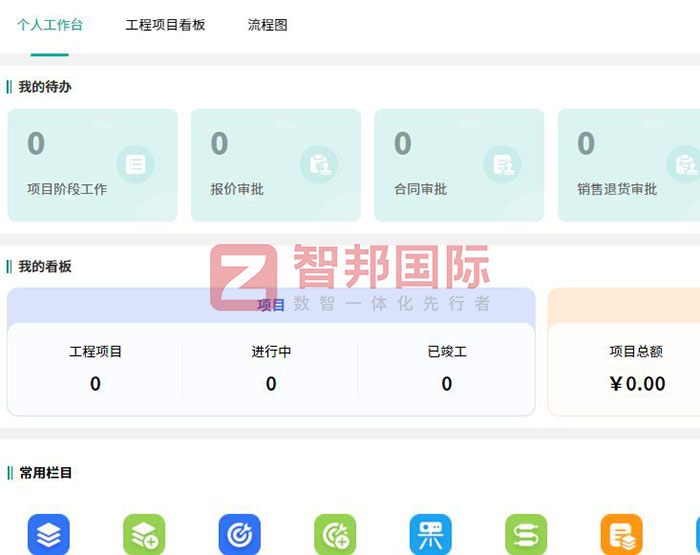The width and height of the screenshot is (700, 555).
Task: Click the green S-shaped flow shortcut icon
Action: (x=526, y=535)
